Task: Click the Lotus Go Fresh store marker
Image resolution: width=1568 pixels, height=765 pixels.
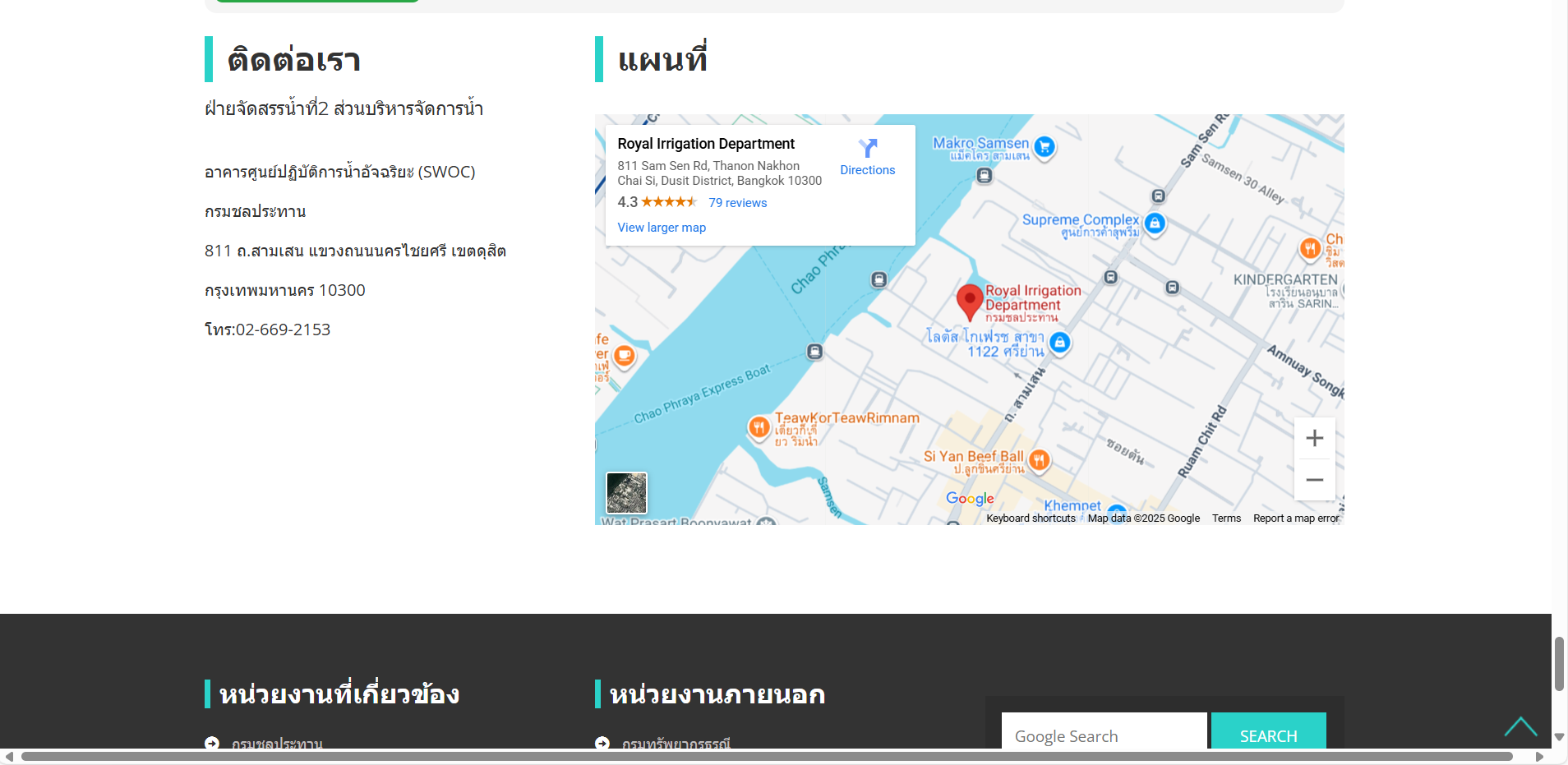Action: 1060,343
